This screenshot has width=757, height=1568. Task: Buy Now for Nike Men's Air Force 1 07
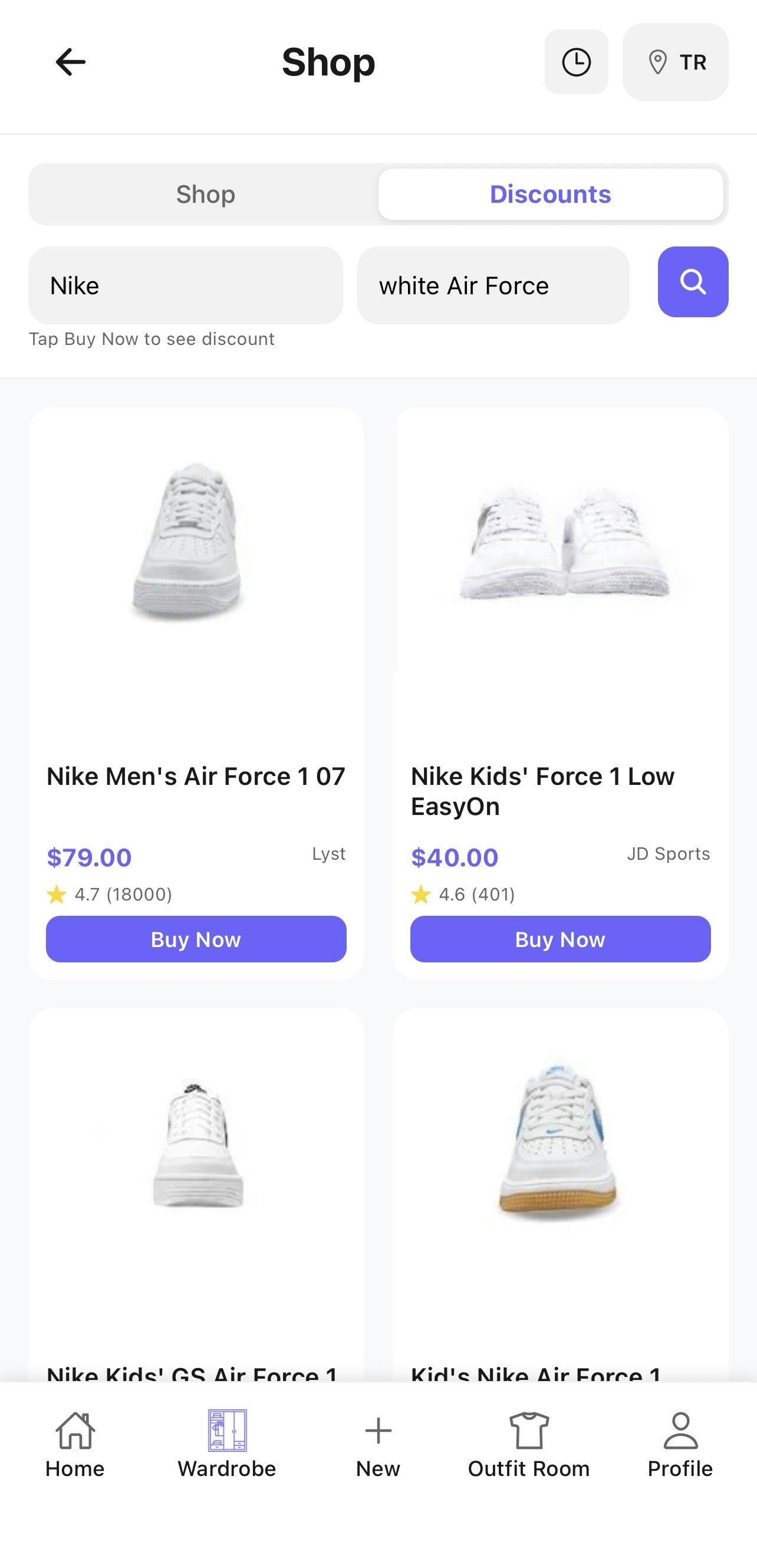click(196, 939)
